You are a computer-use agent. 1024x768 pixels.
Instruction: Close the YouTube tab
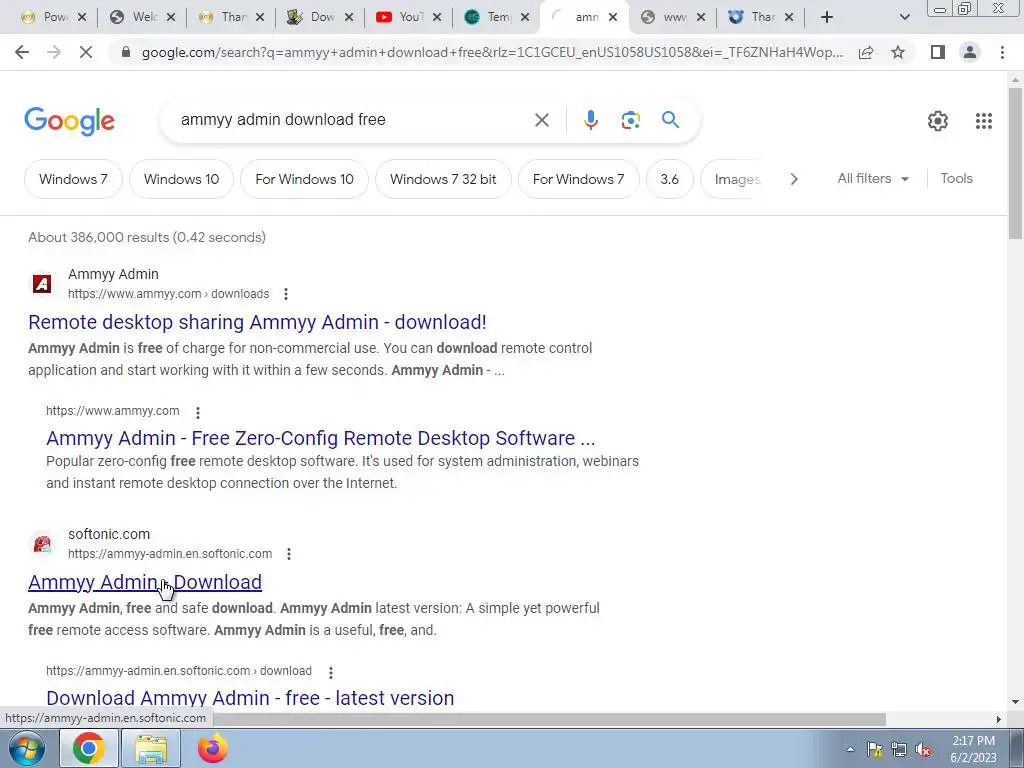pyautogui.click(x=437, y=18)
